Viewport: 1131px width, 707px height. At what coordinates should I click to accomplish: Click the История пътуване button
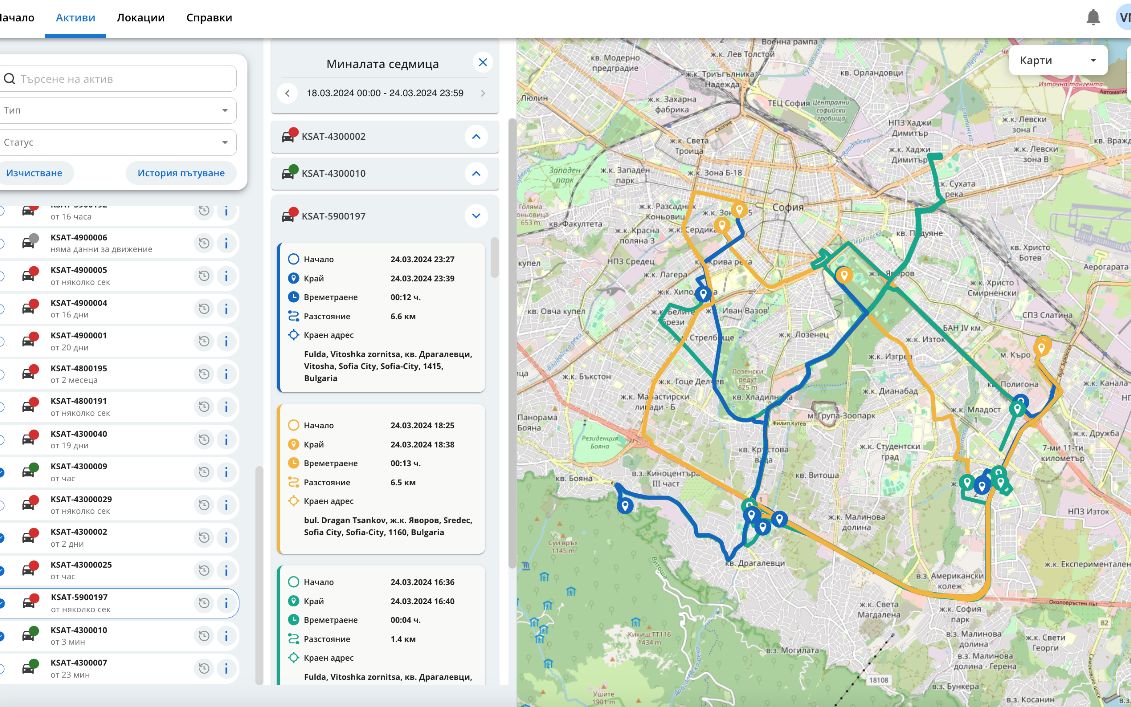tap(181, 173)
